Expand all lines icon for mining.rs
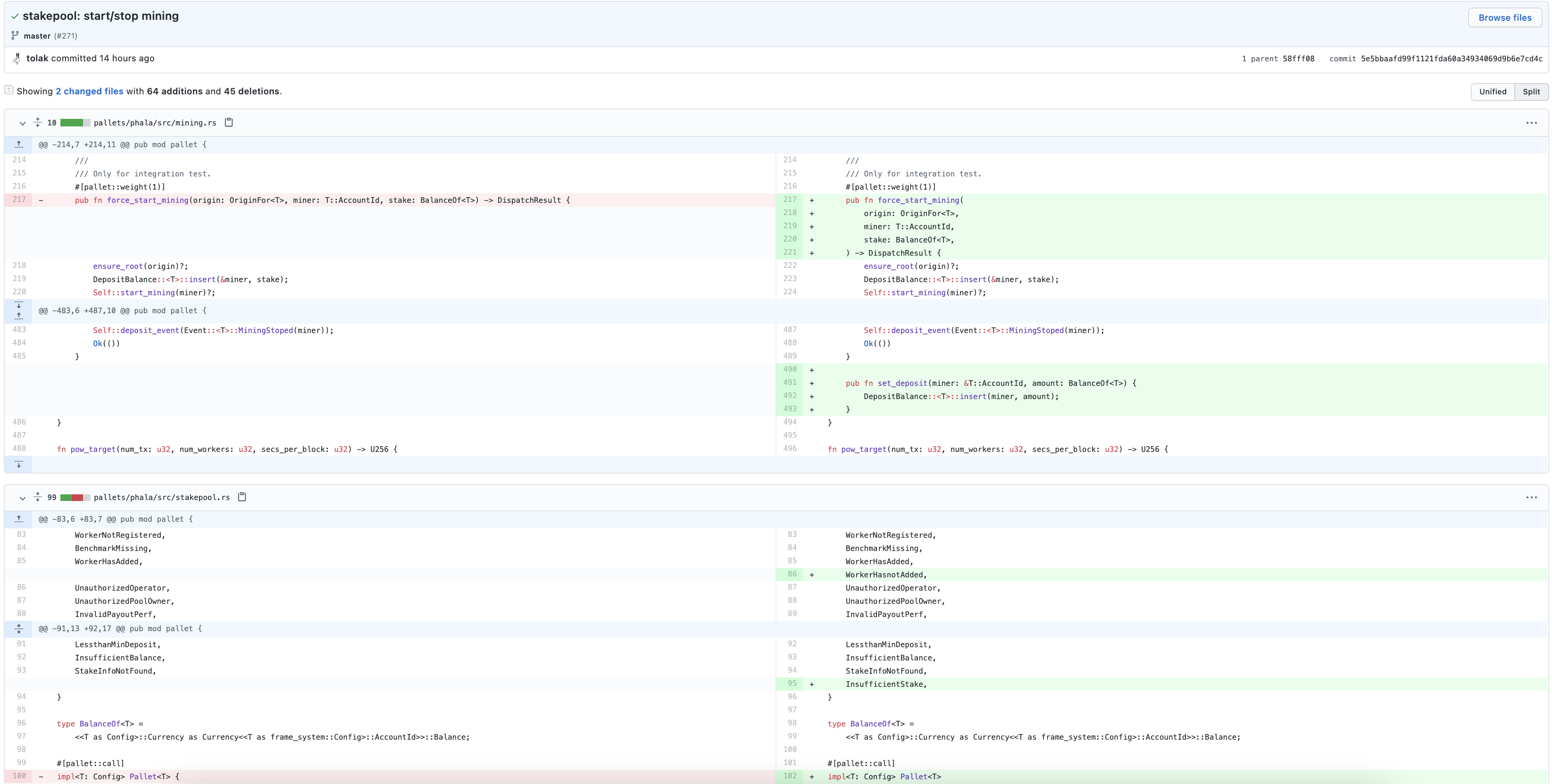Viewport: 1552px width, 784px height. pos(37,122)
